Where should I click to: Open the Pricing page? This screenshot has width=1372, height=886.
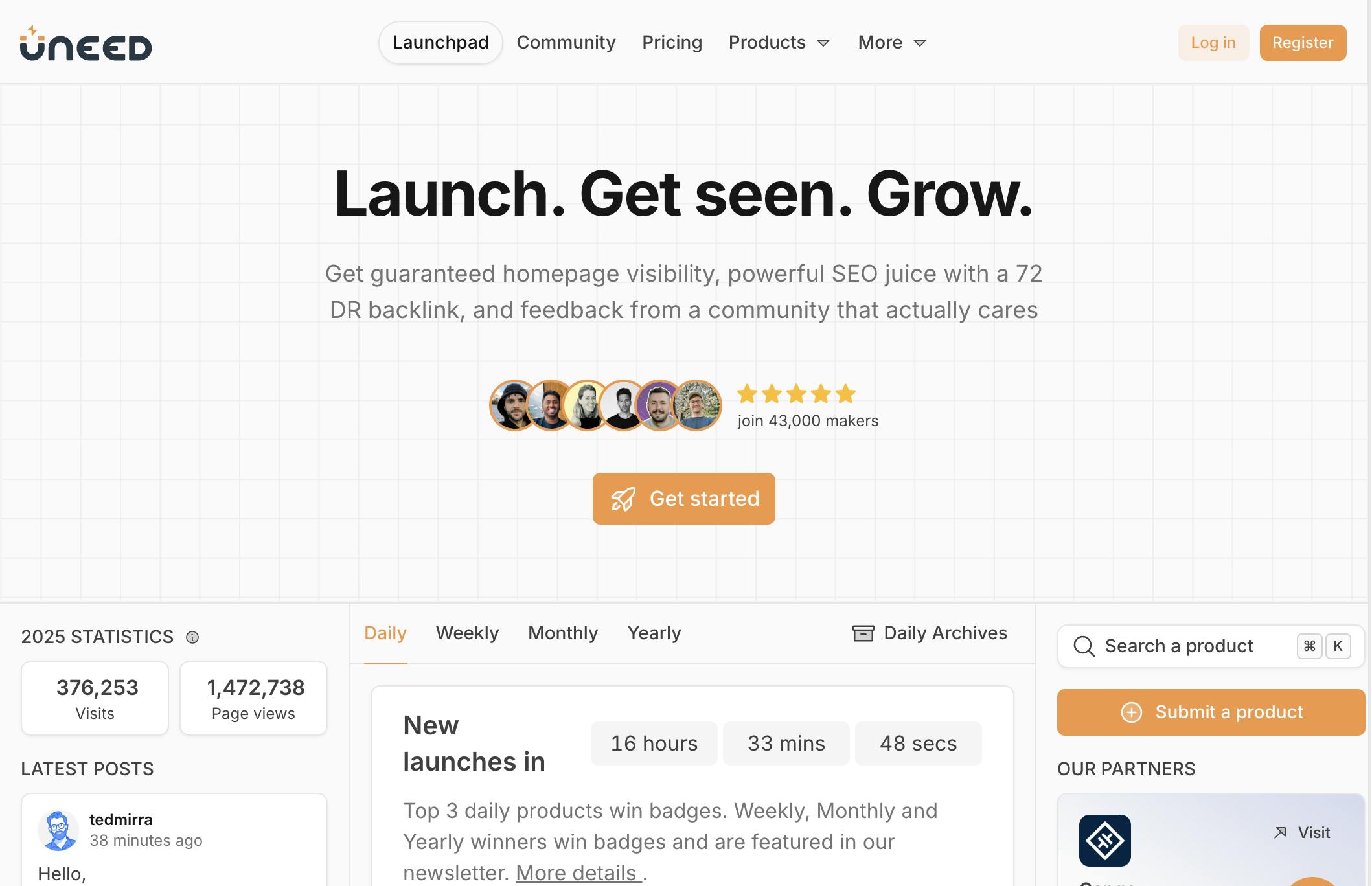point(672,42)
